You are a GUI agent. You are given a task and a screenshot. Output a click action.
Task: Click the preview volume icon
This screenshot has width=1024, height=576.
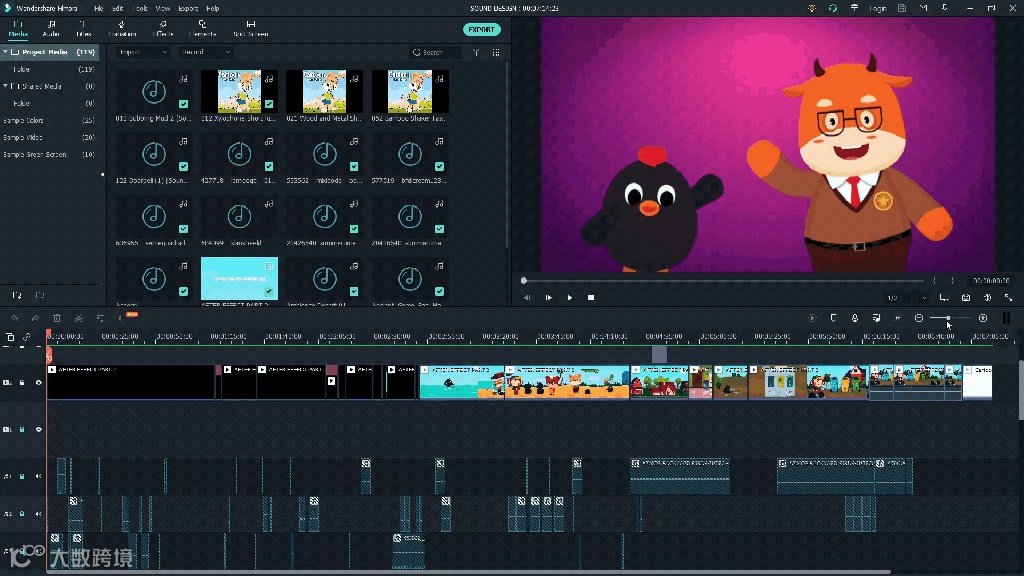pos(987,298)
